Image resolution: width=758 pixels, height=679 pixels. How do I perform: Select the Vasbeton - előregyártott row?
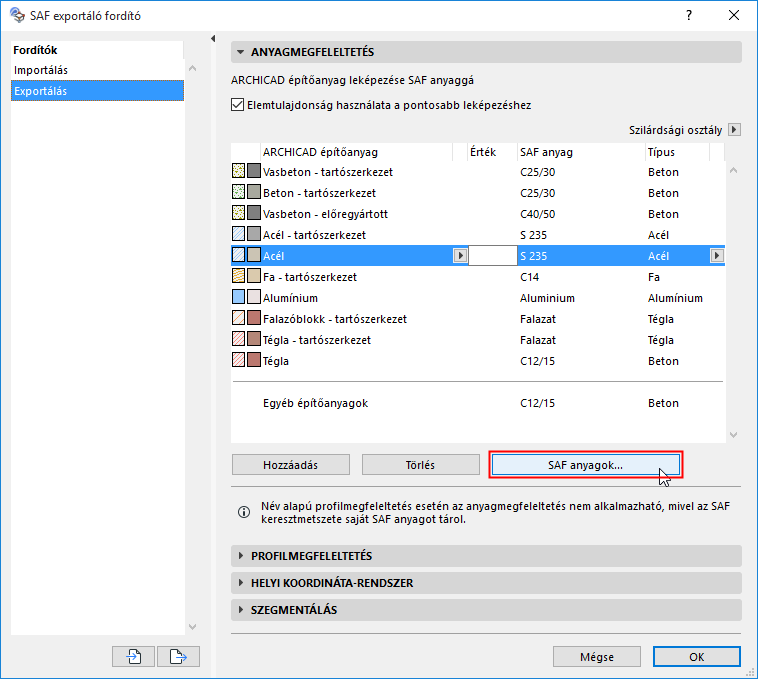point(478,214)
